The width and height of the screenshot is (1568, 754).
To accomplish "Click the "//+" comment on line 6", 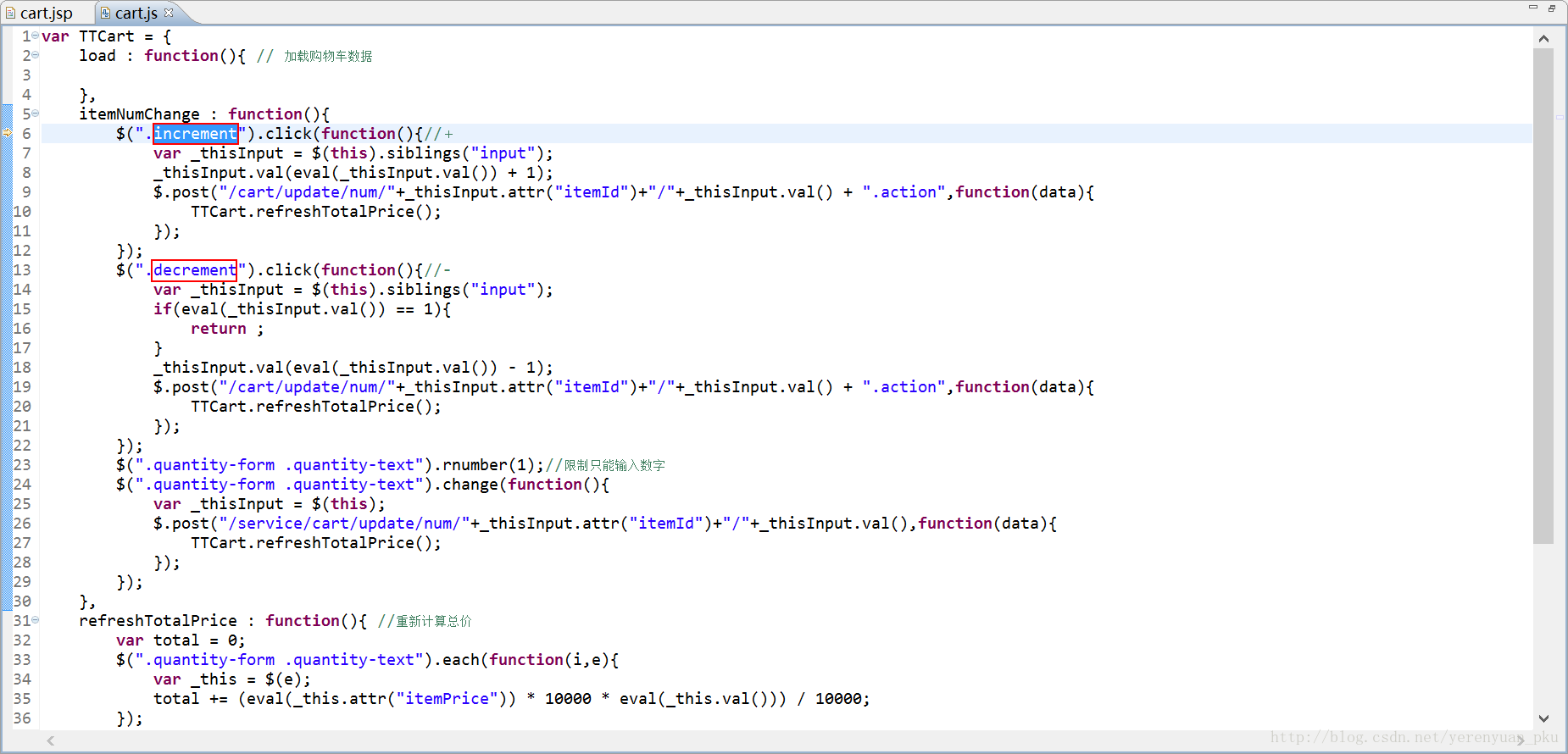I will pyautogui.click(x=438, y=134).
